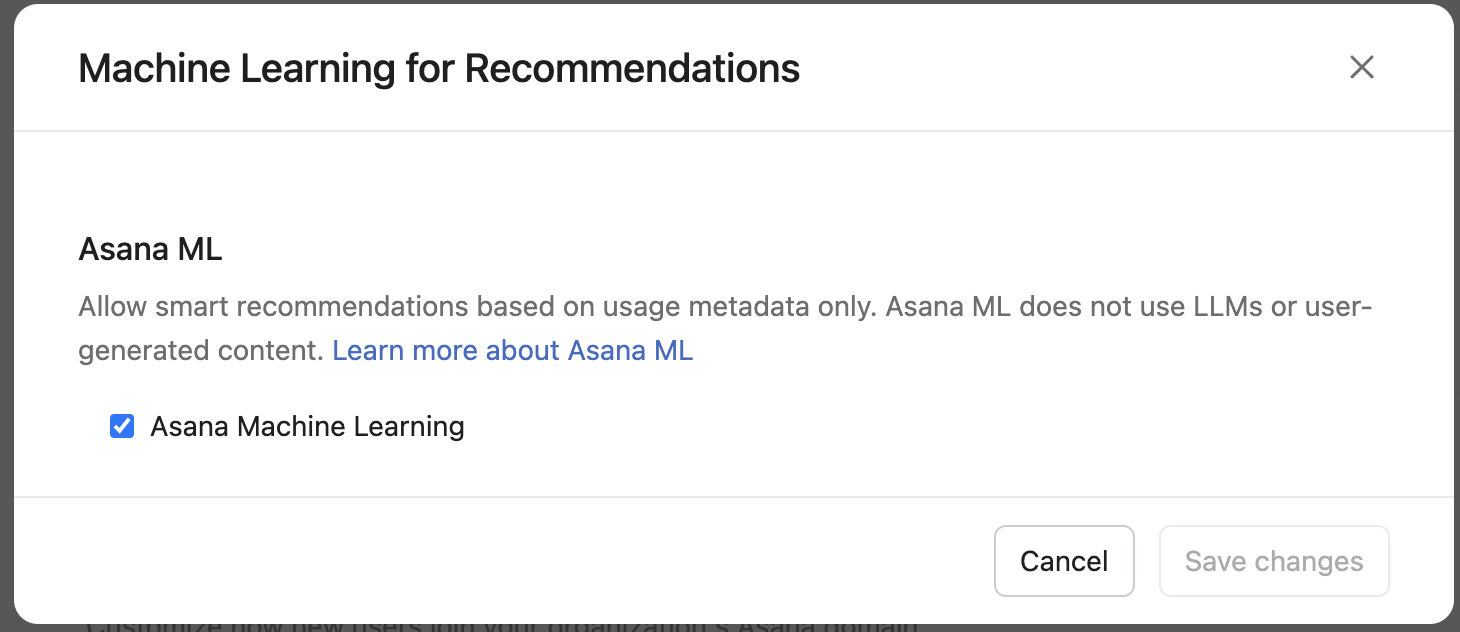Click the partially hidden text below the modal
1460x632 pixels.
point(500,625)
